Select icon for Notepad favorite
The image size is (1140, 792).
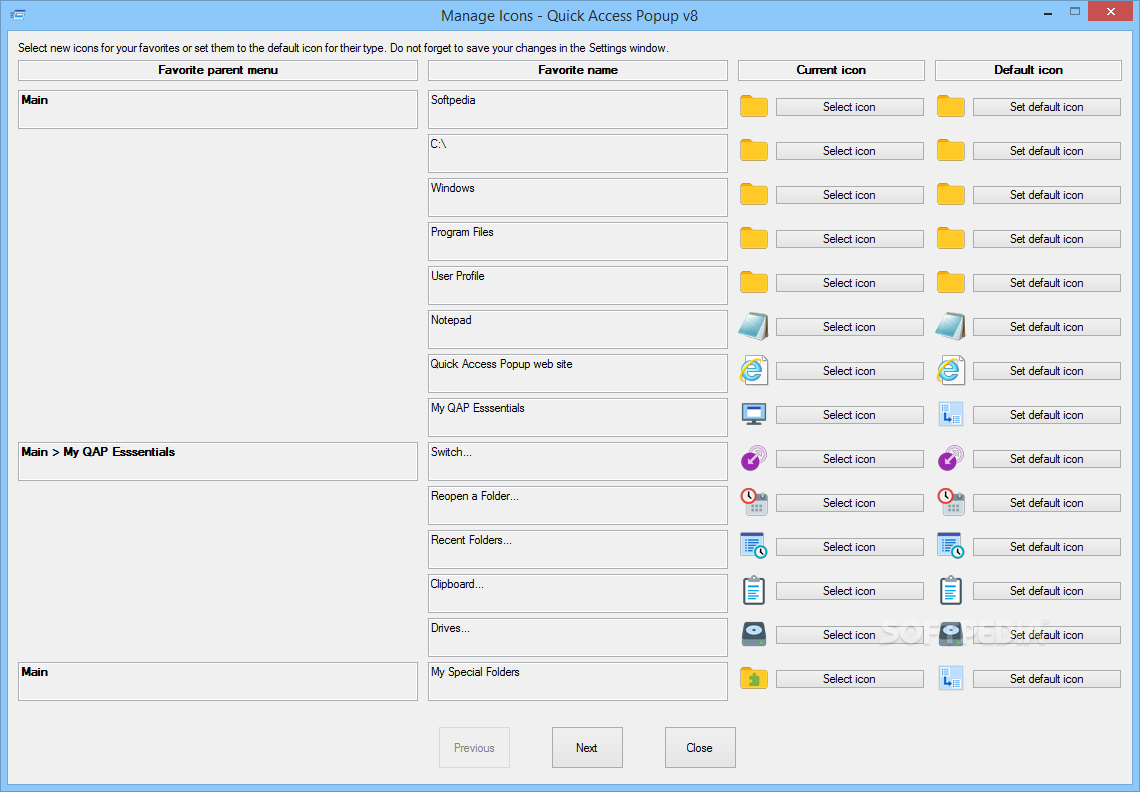tap(849, 327)
